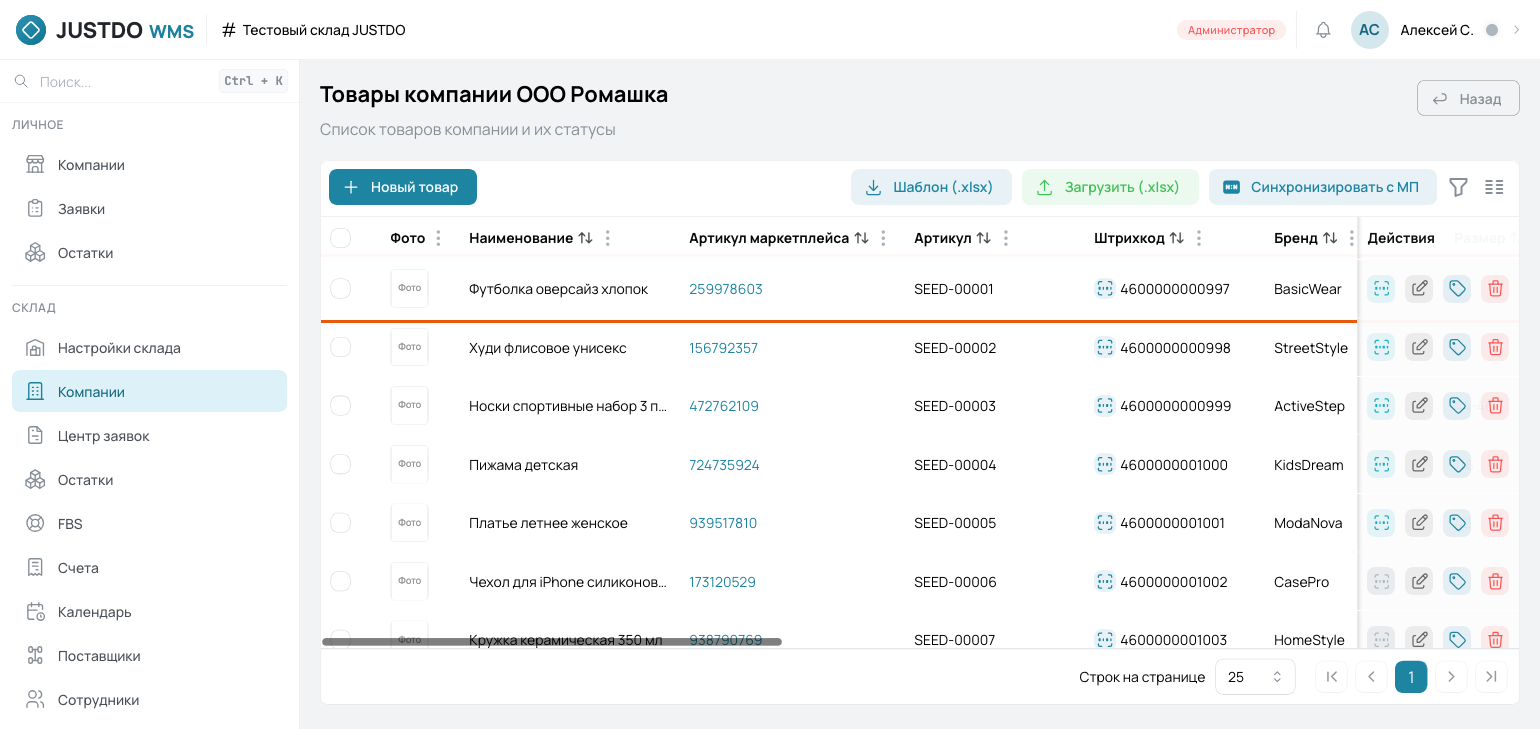Tick the Платье летнее женское checkbox

click(341, 523)
